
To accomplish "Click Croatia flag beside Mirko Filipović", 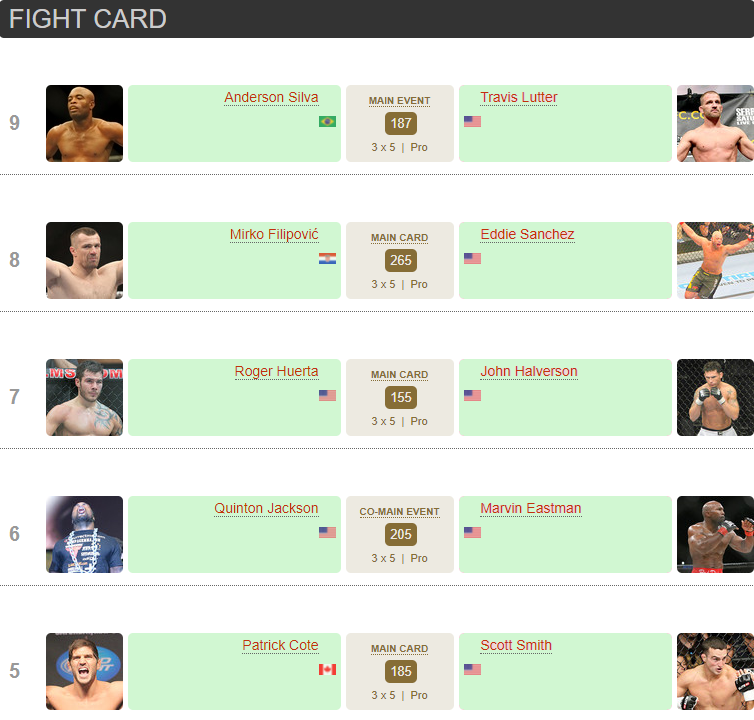I will (x=327, y=258).
